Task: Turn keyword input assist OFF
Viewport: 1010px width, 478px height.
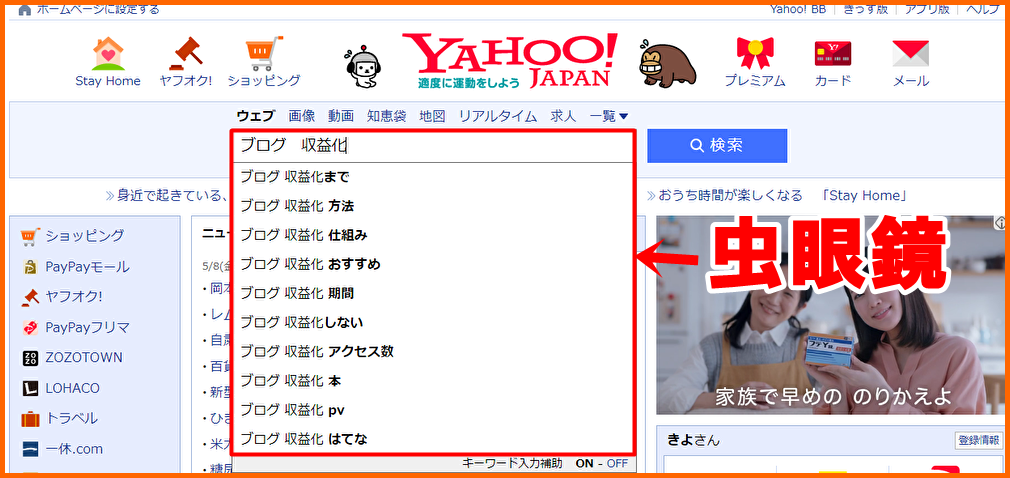Action: point(617,463)
